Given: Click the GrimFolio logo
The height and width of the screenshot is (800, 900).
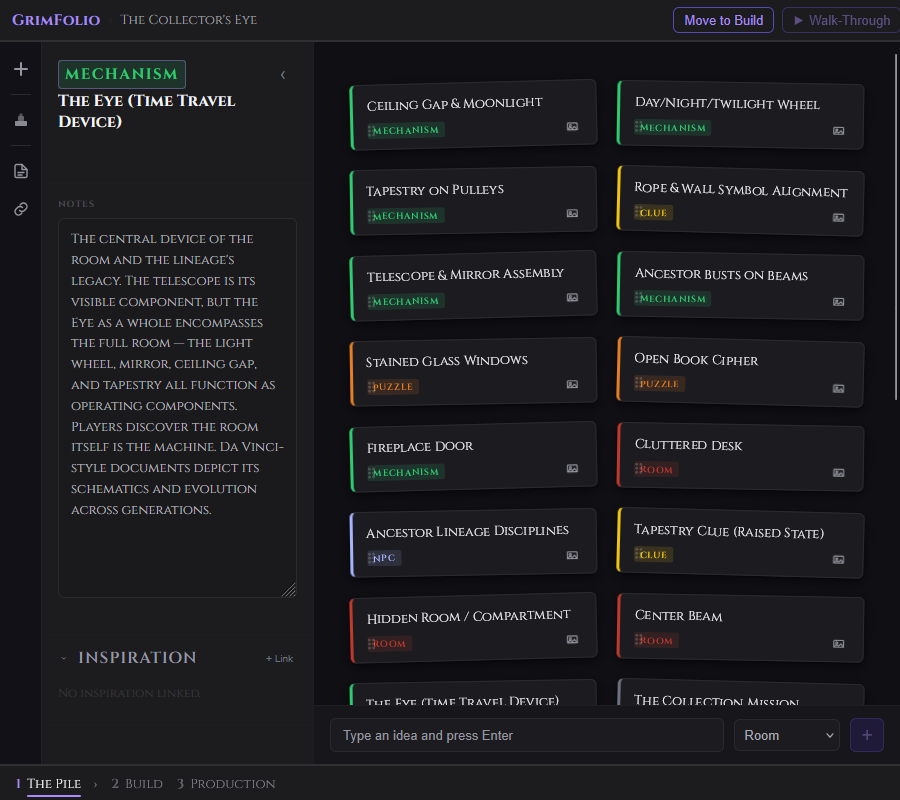Looking at the screenshot, I should (x=56, y=20).
